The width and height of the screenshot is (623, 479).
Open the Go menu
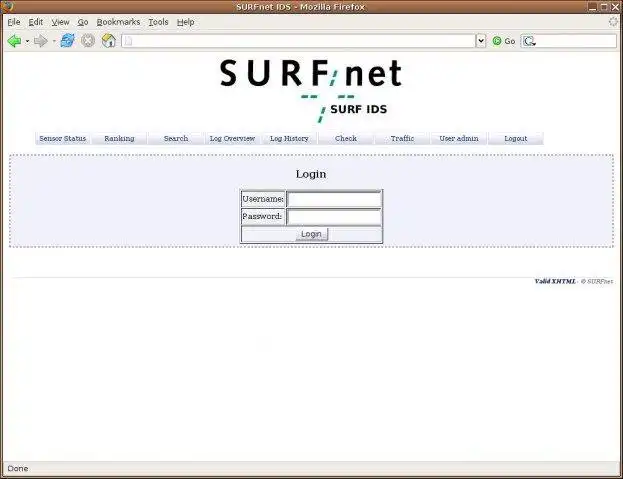(83, 22)
